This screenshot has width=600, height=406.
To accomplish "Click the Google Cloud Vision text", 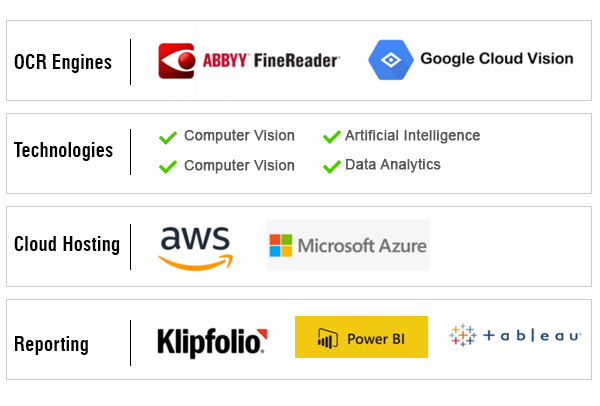I will click(497, 59).
